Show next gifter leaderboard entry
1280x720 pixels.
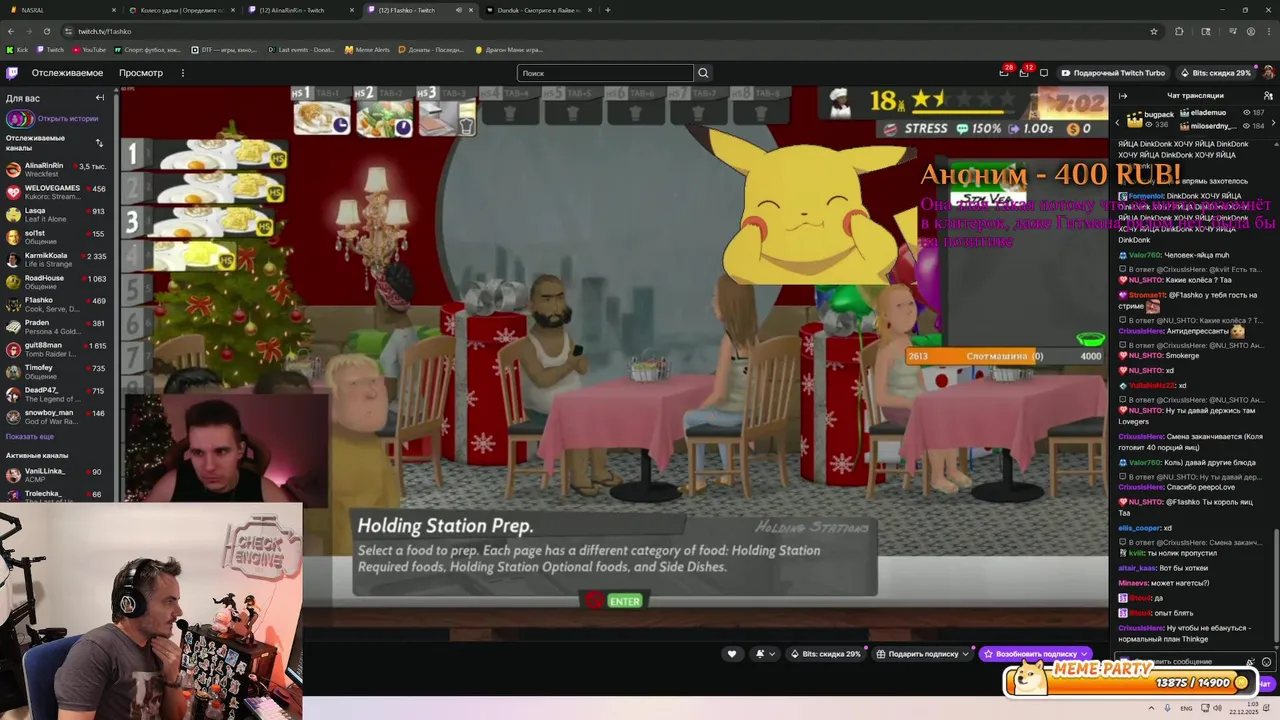(1272, 121)
